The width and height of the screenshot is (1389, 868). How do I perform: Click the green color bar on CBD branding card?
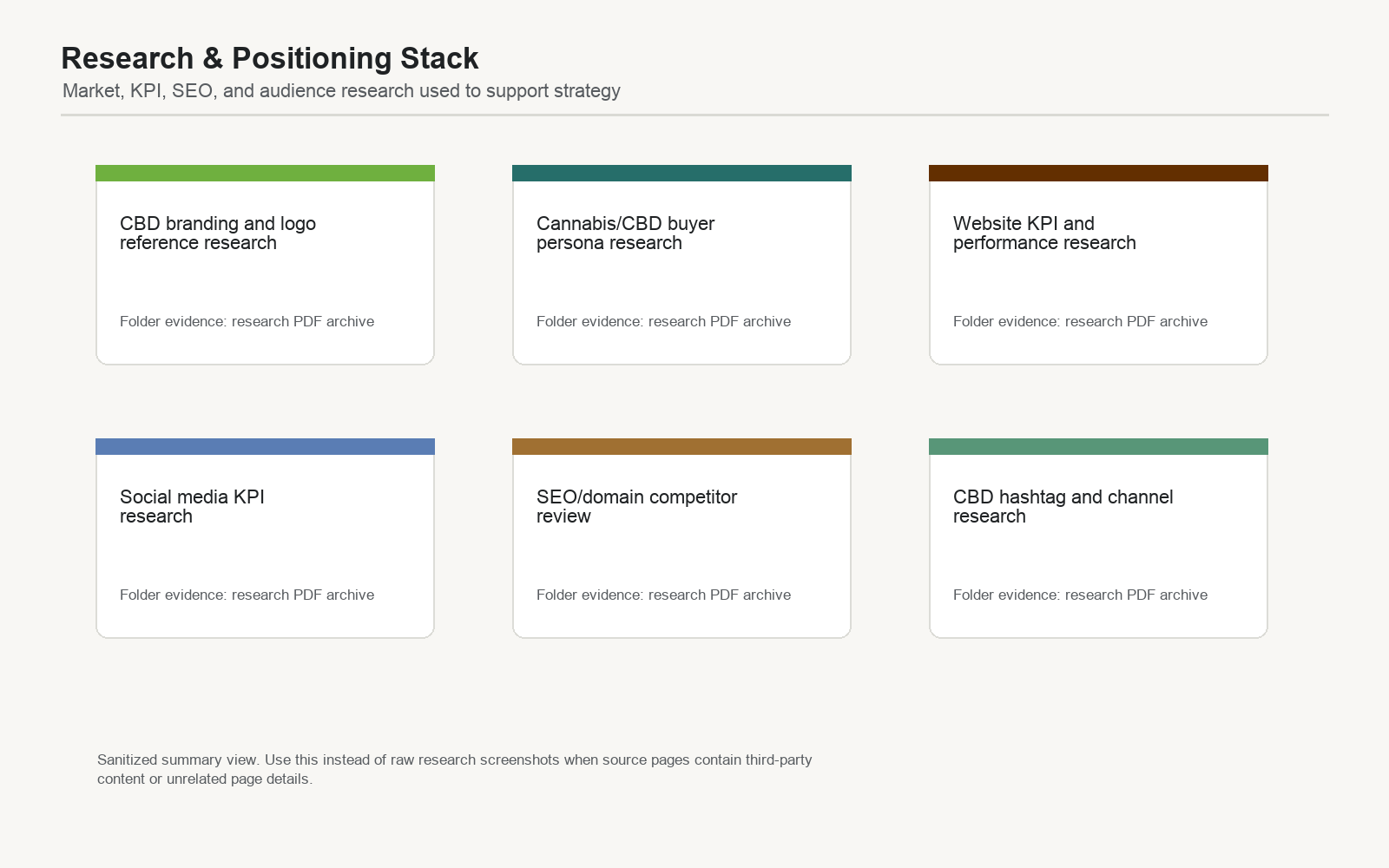(x=265, y=173)
